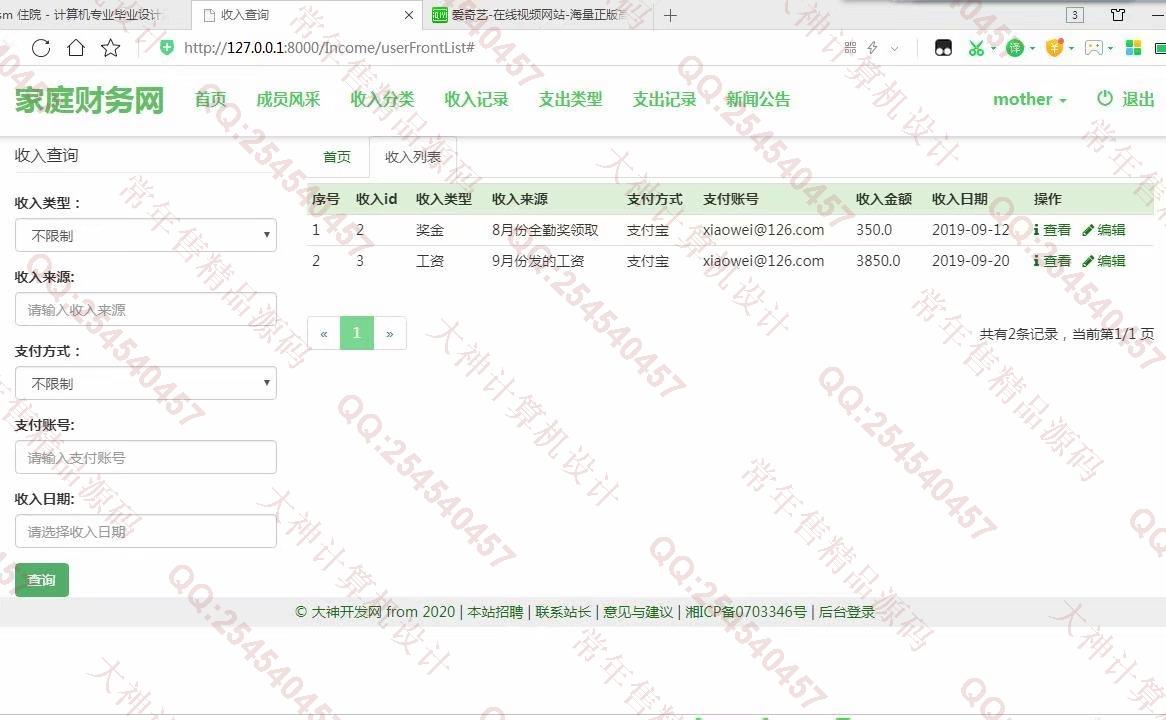This screenshot has height=720, width=1166.
Task: View the 工资 income record
Action: [1052, 261]
